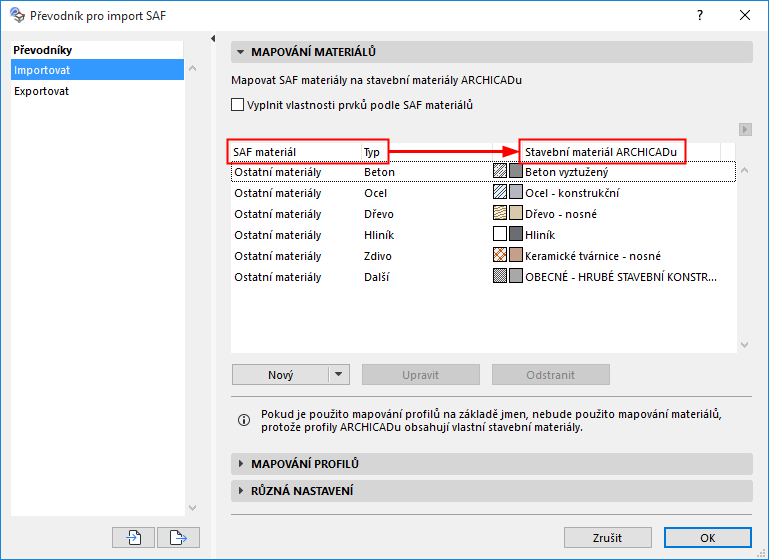Click the fill pattern icon for Dřevo - nosné
The width and height of the screenshot is (769, 560).
(500, 213)
